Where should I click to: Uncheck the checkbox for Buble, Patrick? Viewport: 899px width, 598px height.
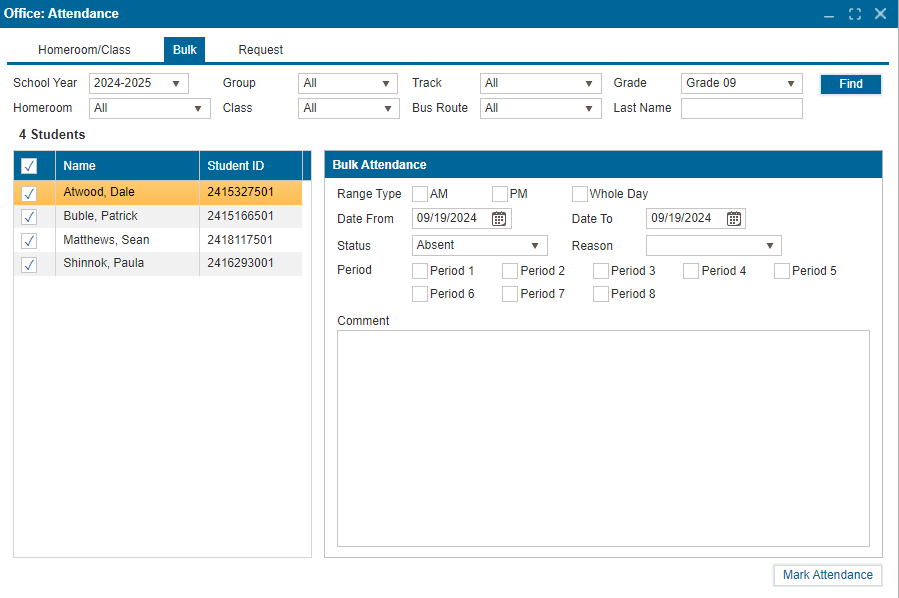[x=29, y=217]
